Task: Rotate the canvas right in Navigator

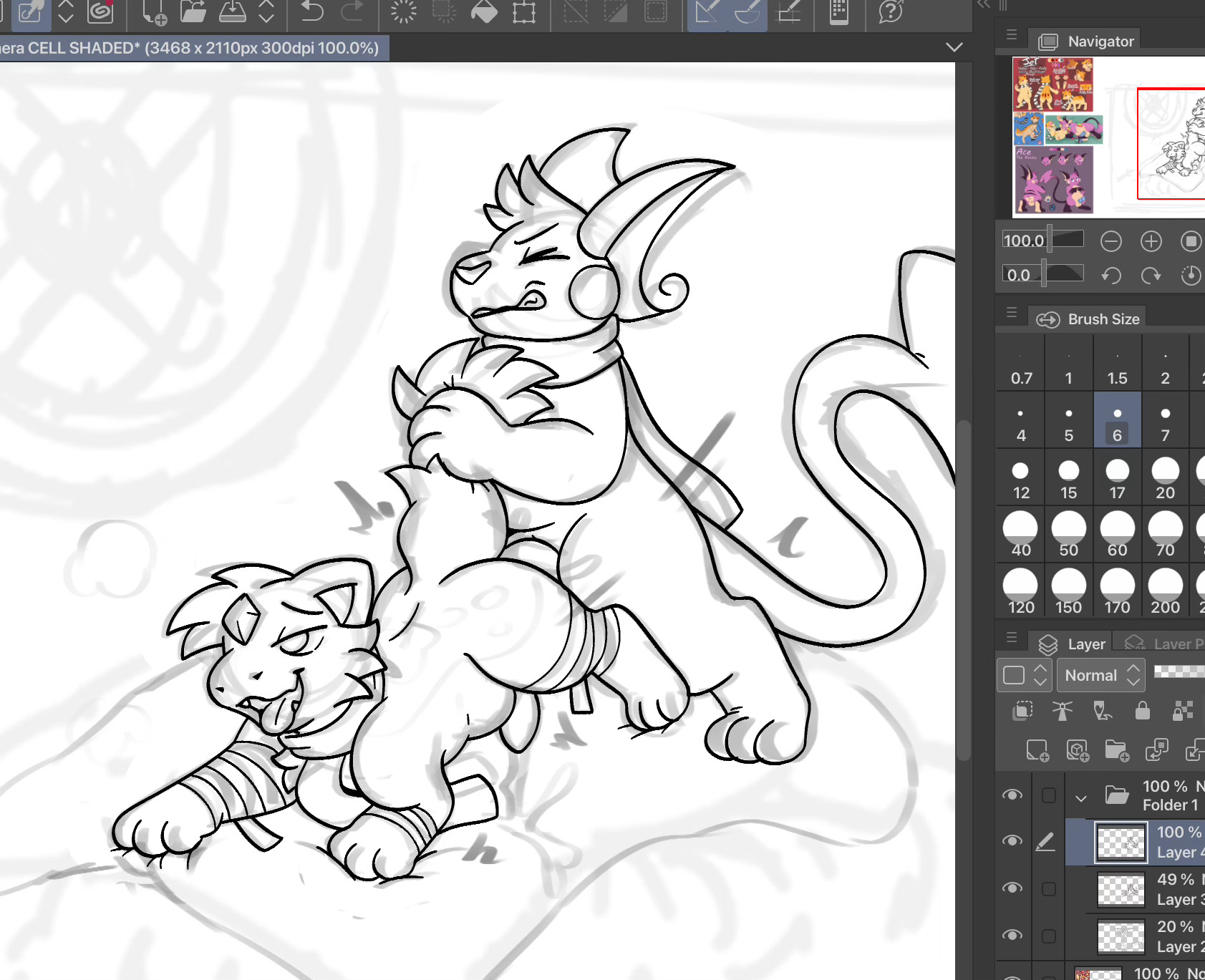Action: (1151, 276)
